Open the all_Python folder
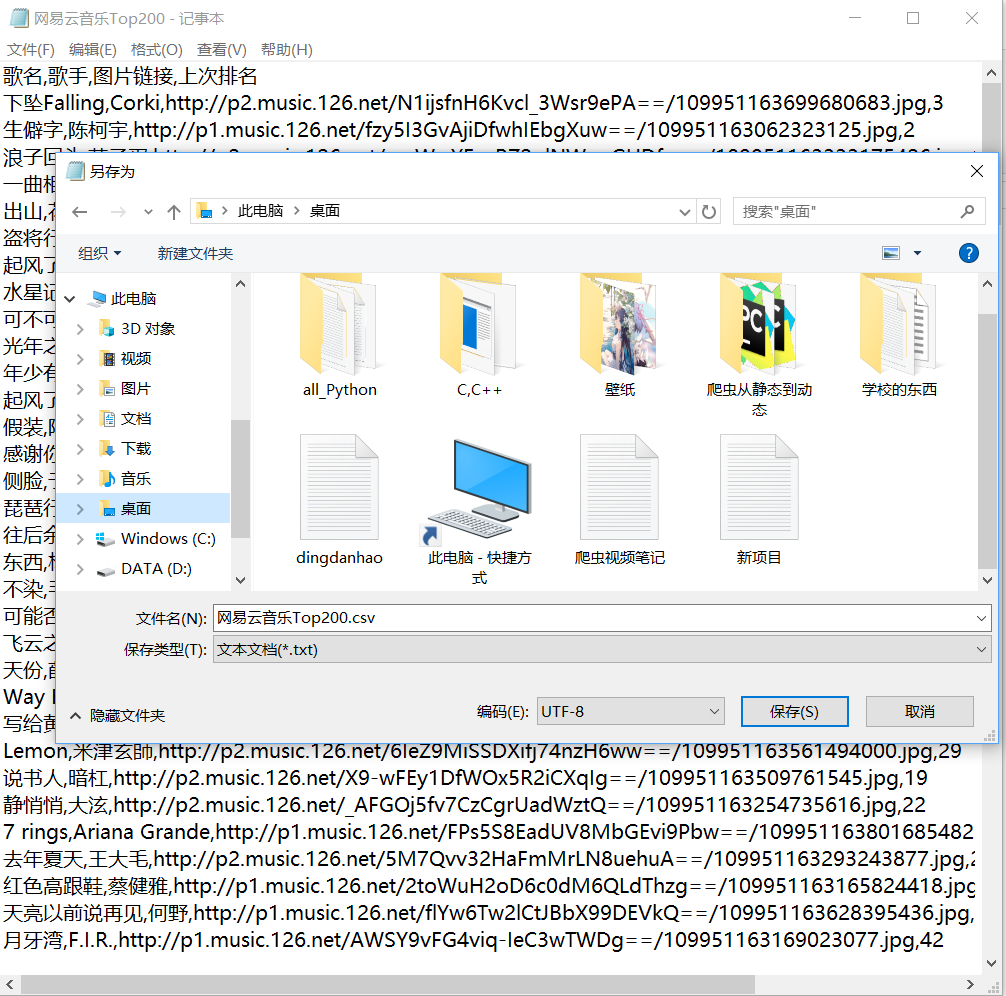 point(339,335)
